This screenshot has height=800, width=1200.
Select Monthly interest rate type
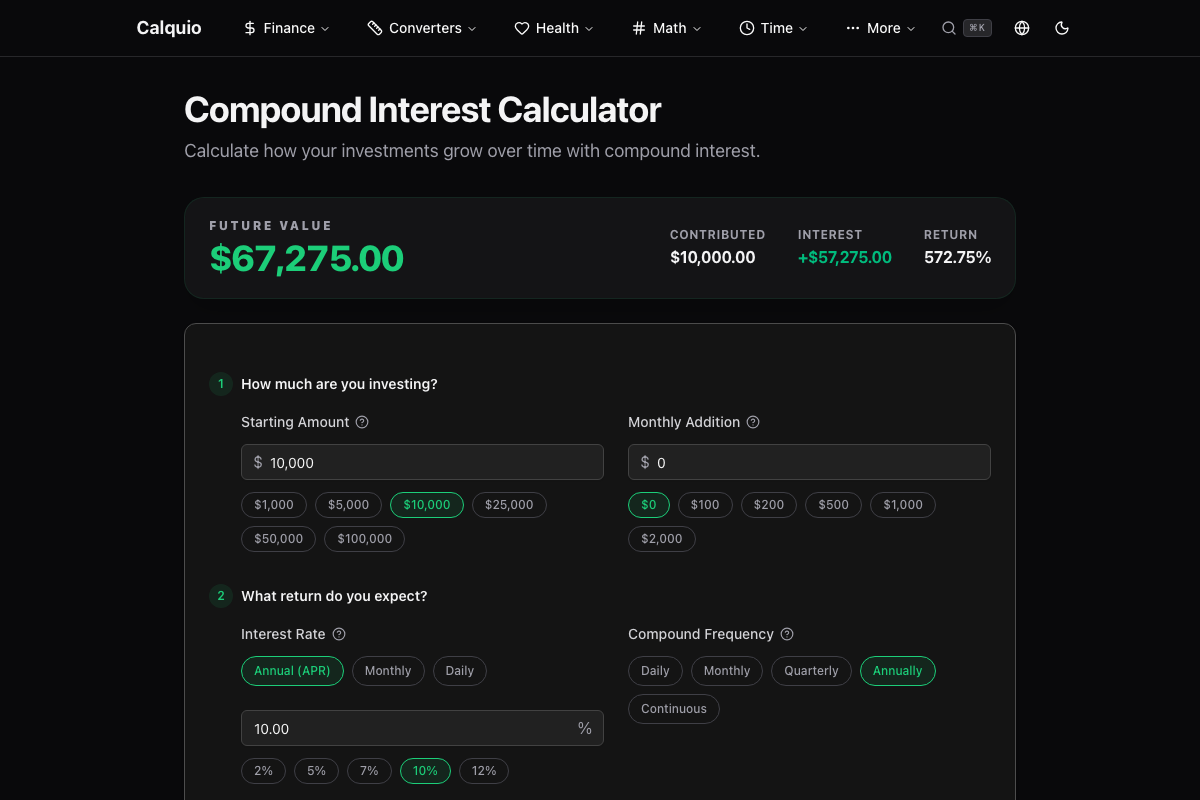pyautogui.click(x=388, y=671)
